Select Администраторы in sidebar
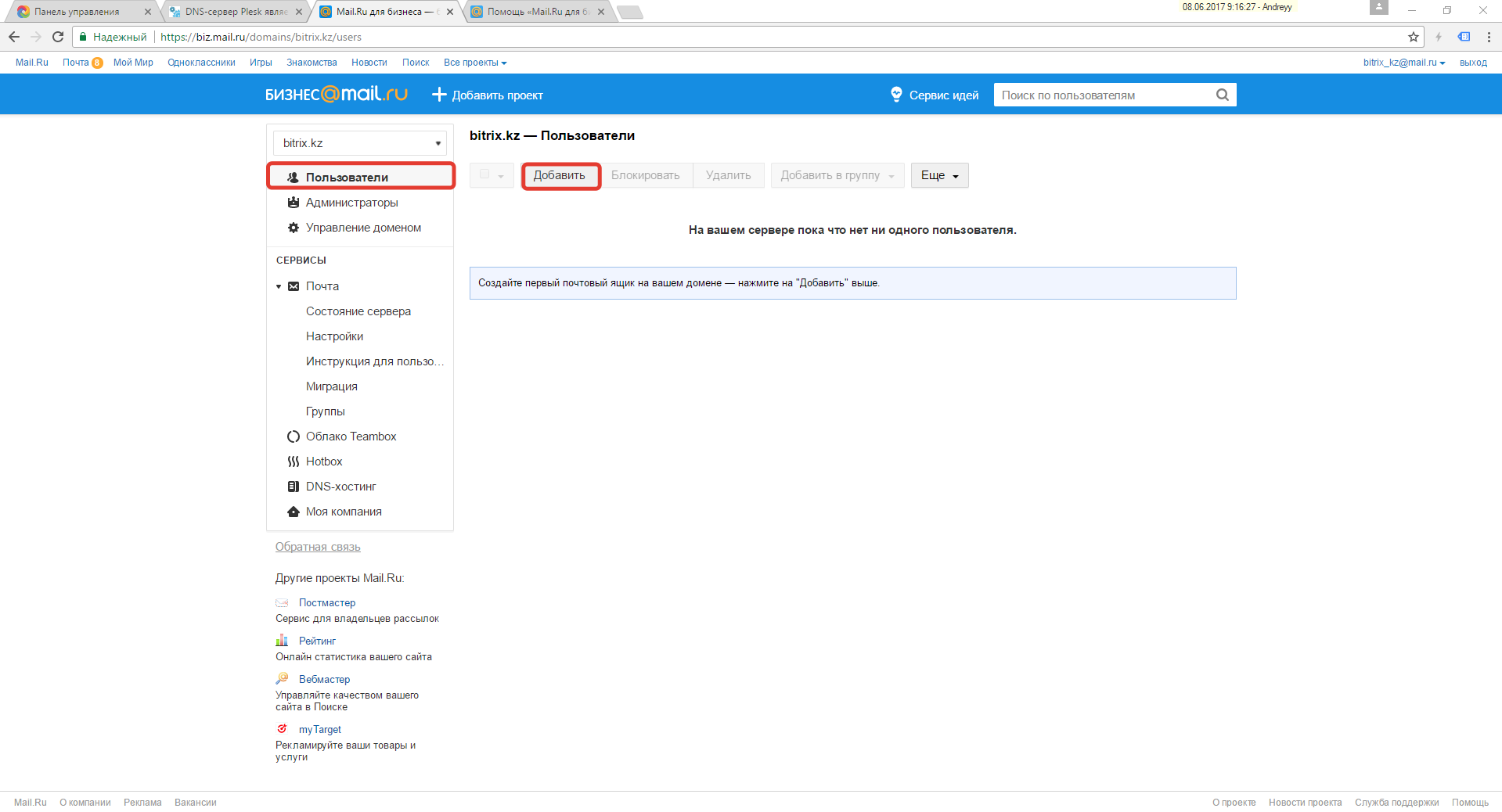The height and width of the screenshot is (812, 1502). (x=351, y=203)
